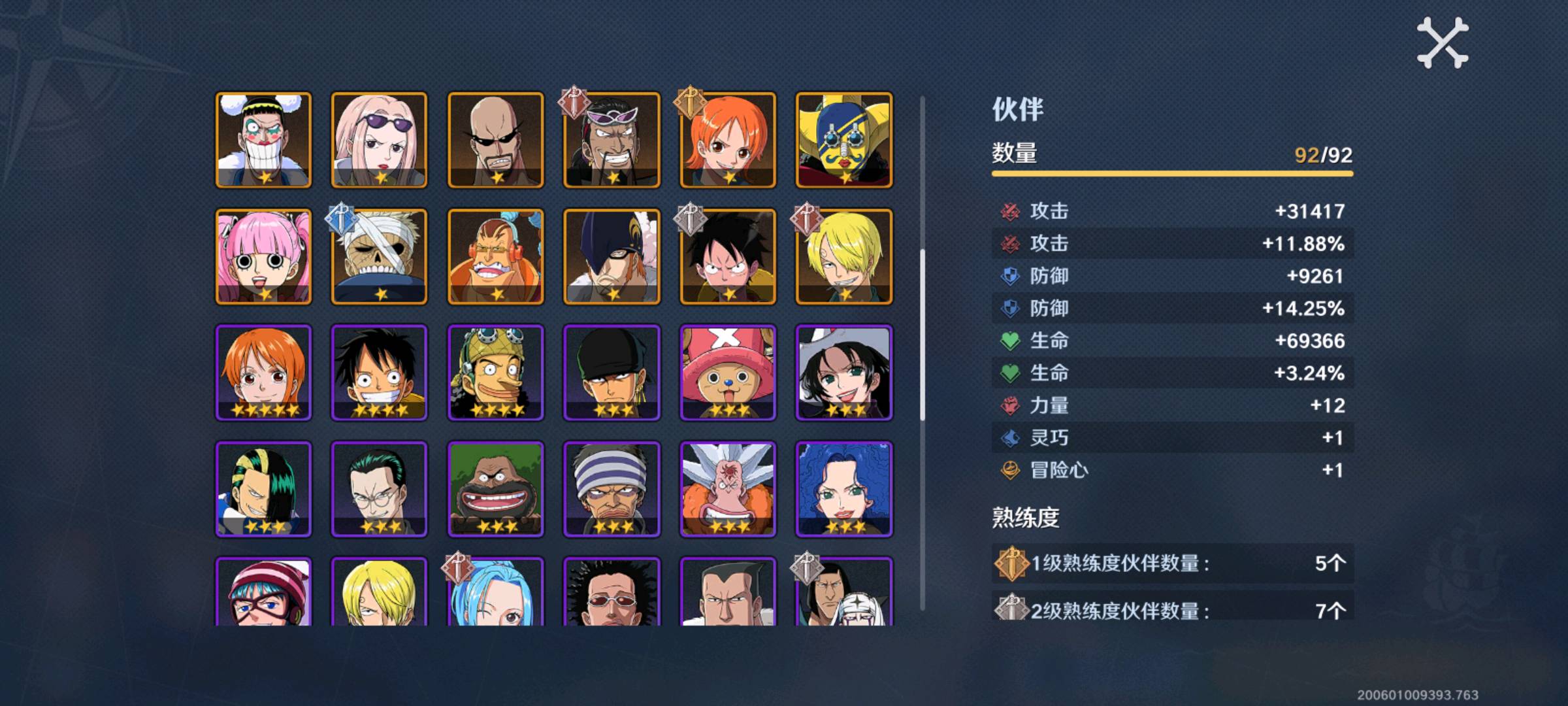Click the level 1 proficiency gold badge
Screen dimensions: 1568x706
pos(1011,563)
